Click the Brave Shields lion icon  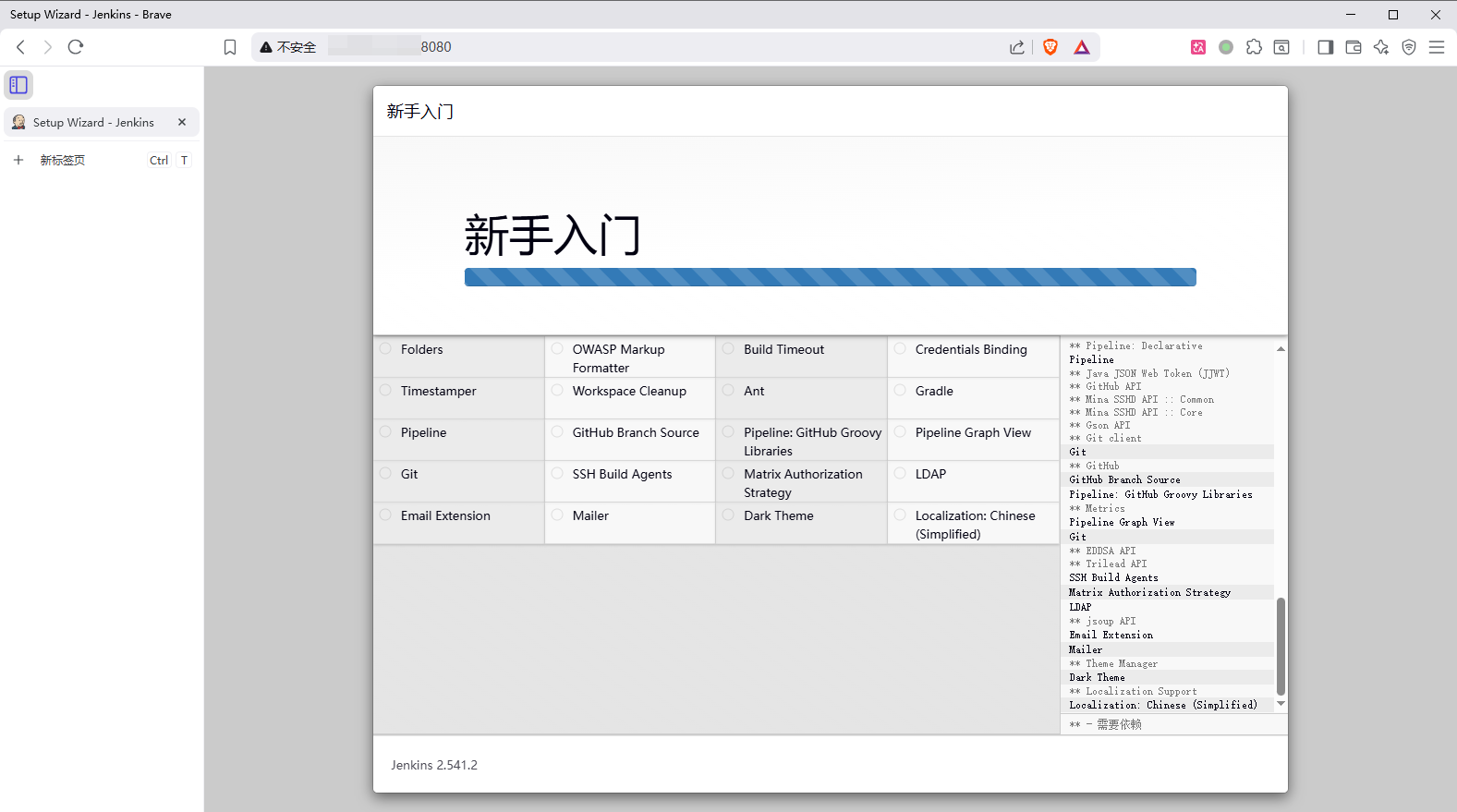(x=1050, y=47)
